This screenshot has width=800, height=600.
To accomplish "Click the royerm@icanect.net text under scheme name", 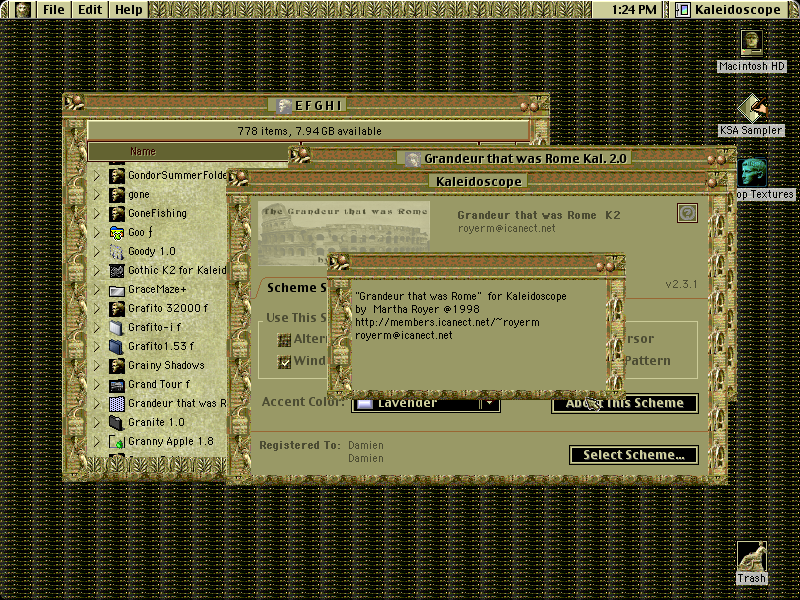I will coord(507,229).
